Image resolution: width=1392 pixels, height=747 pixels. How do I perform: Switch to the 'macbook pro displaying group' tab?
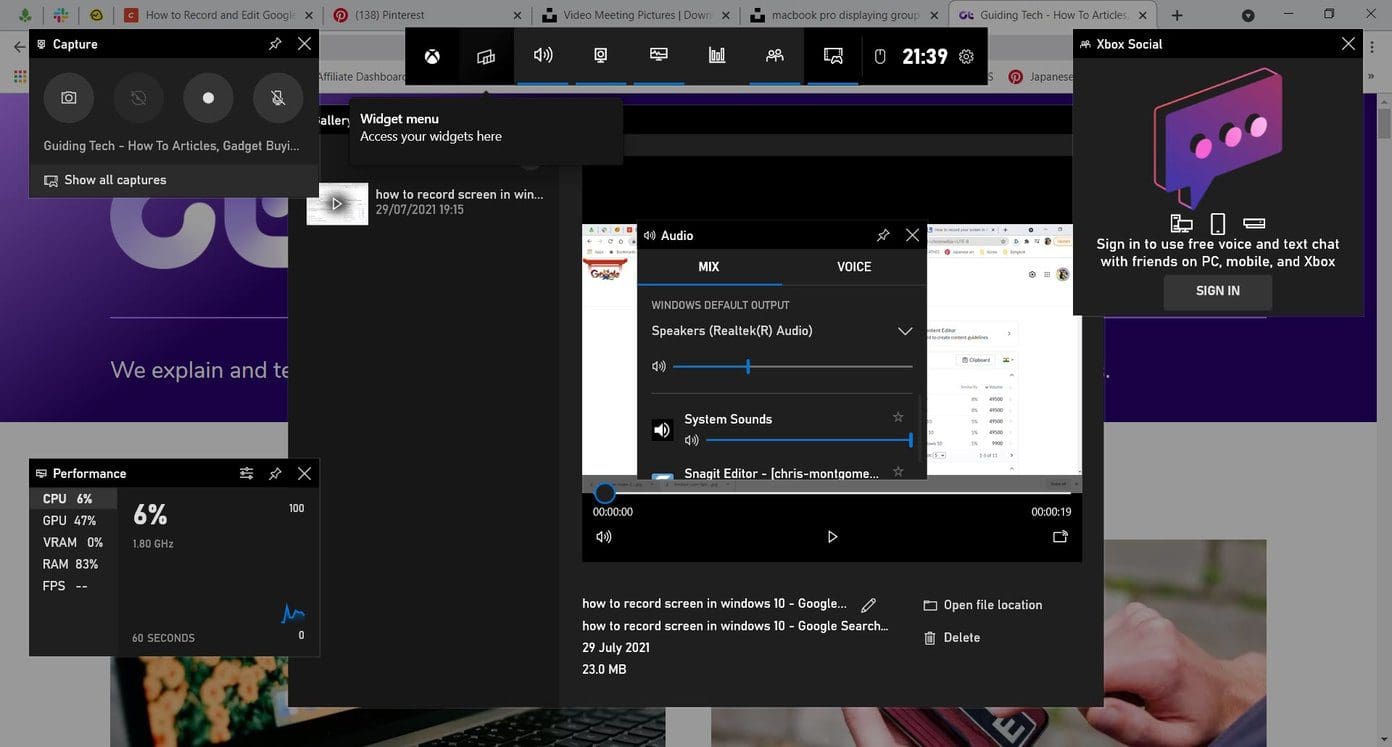pyautogui.click(x=846, y=15)
